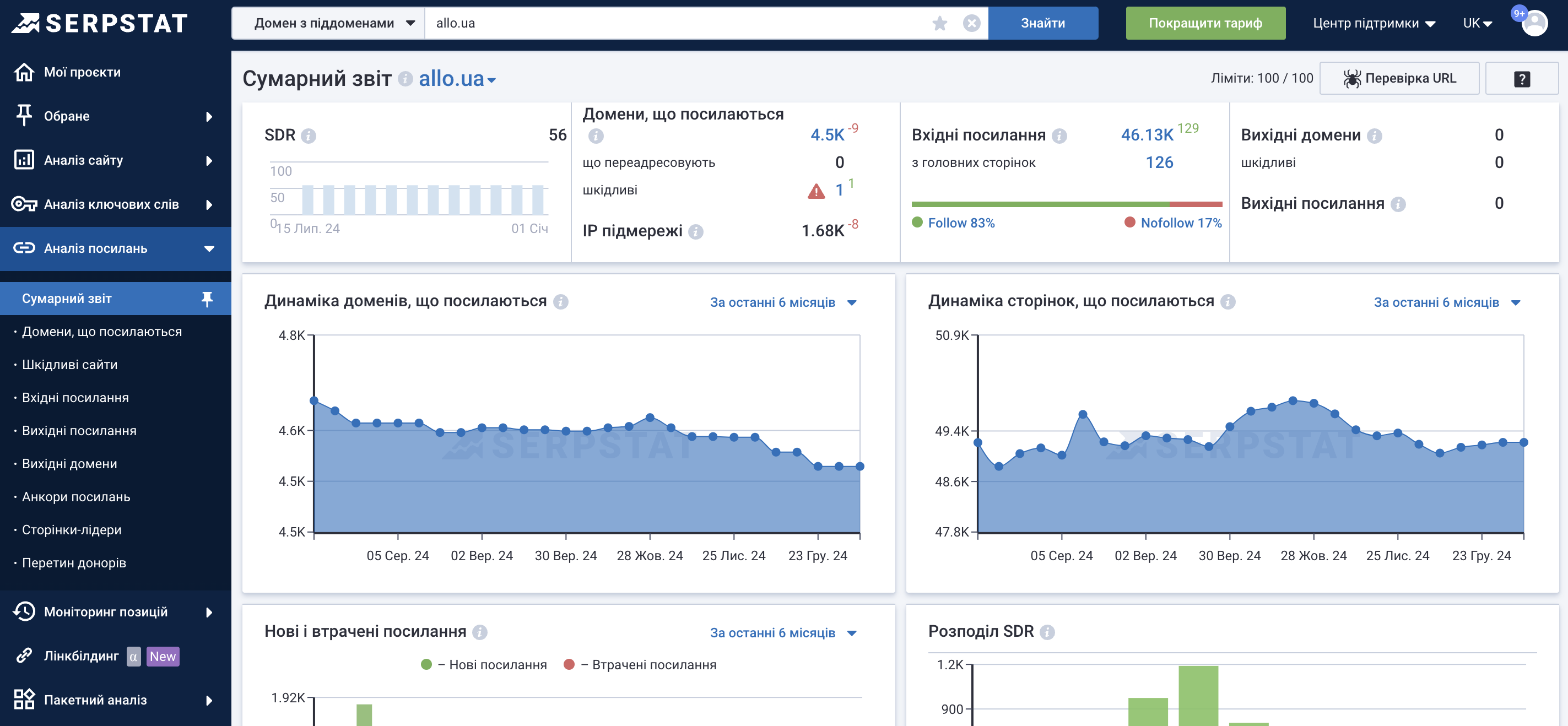Click the Nofollow 17% link
The height and width of the screenshot is (726, 1568).
click(1181, 223)
